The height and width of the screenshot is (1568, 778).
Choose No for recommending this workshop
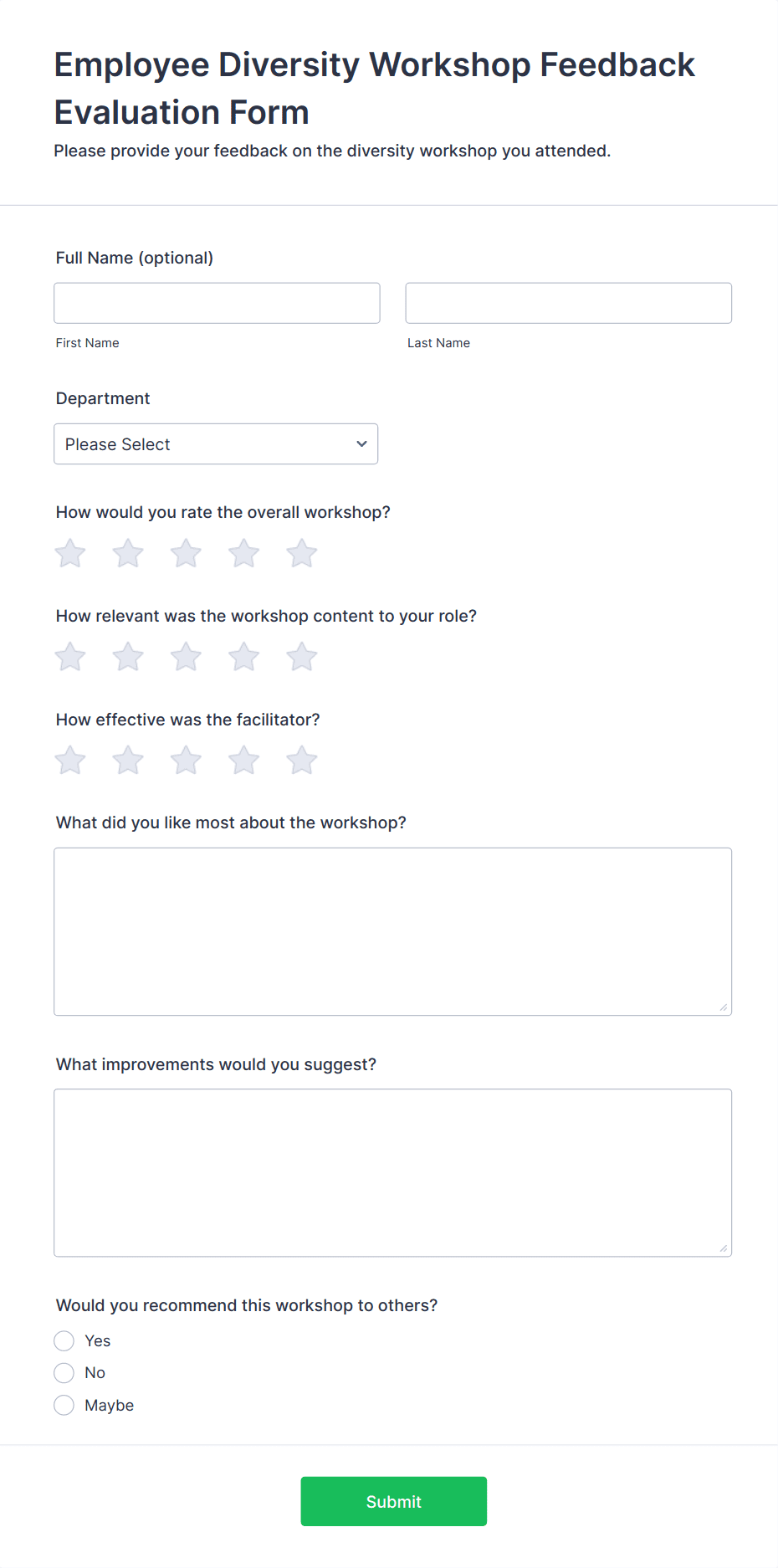(x=64, y=1372)
